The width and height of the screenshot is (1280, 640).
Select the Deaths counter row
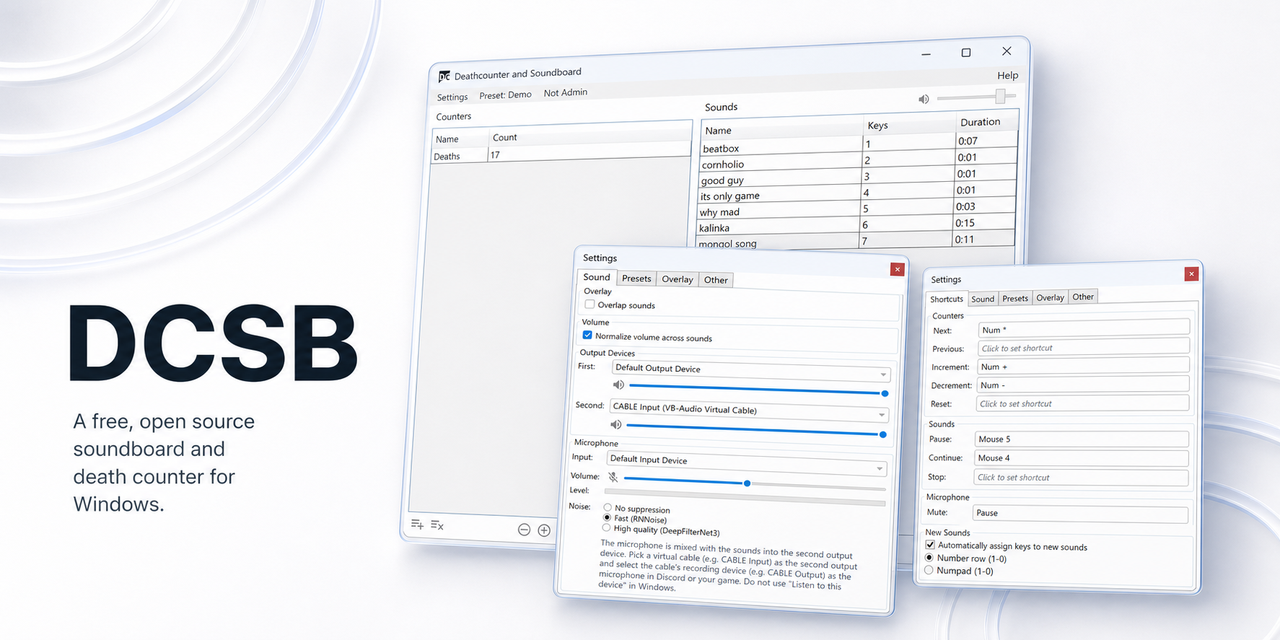point(561,155)
